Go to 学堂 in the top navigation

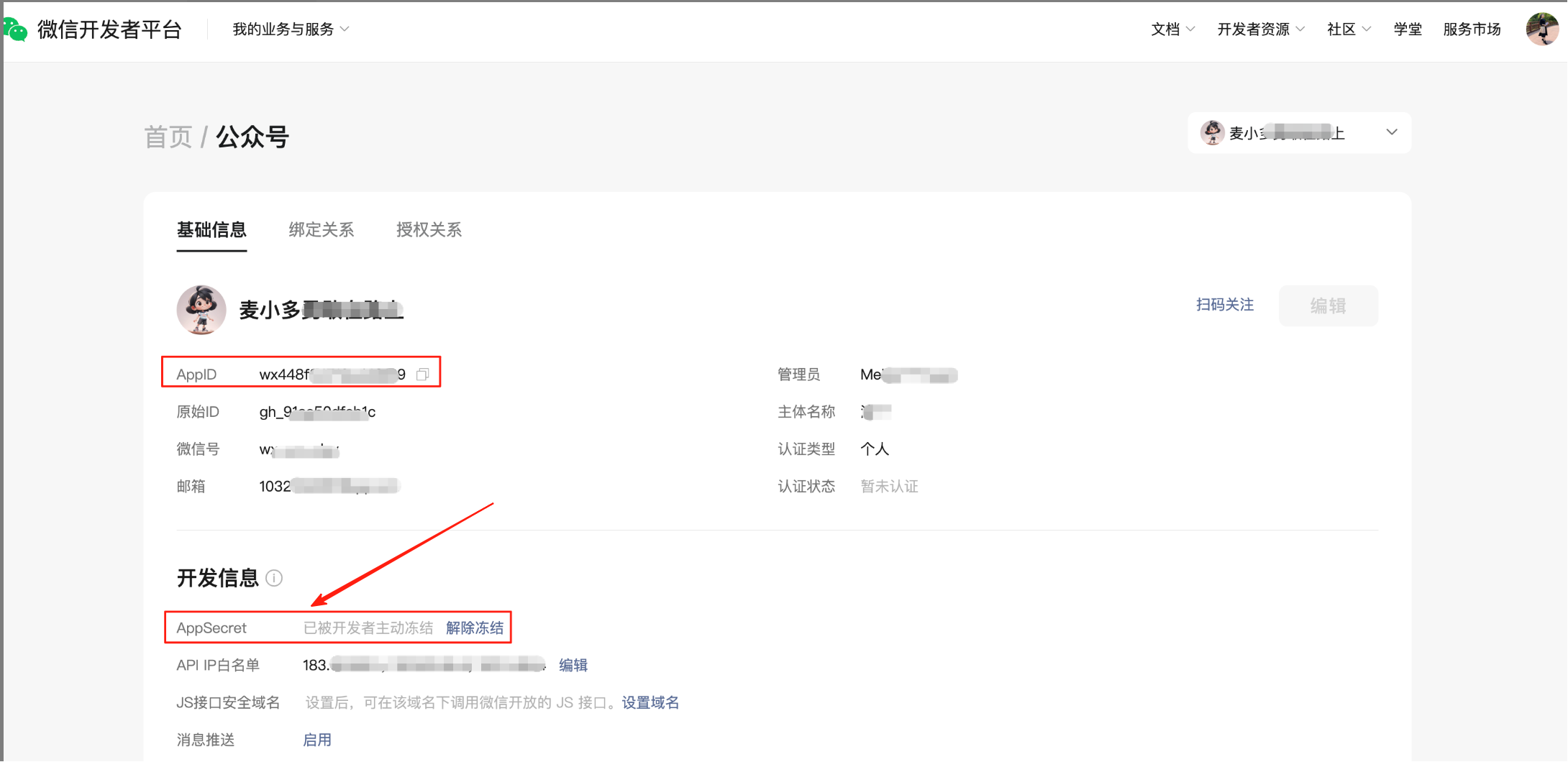pyautogui.click(x=1408, y=29)
